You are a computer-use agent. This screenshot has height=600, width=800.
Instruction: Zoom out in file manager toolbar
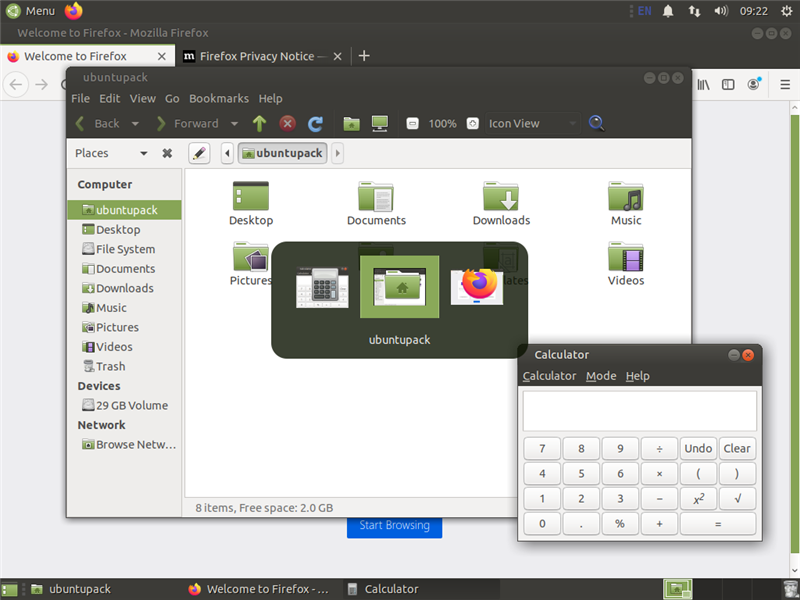tap(412, 123)
